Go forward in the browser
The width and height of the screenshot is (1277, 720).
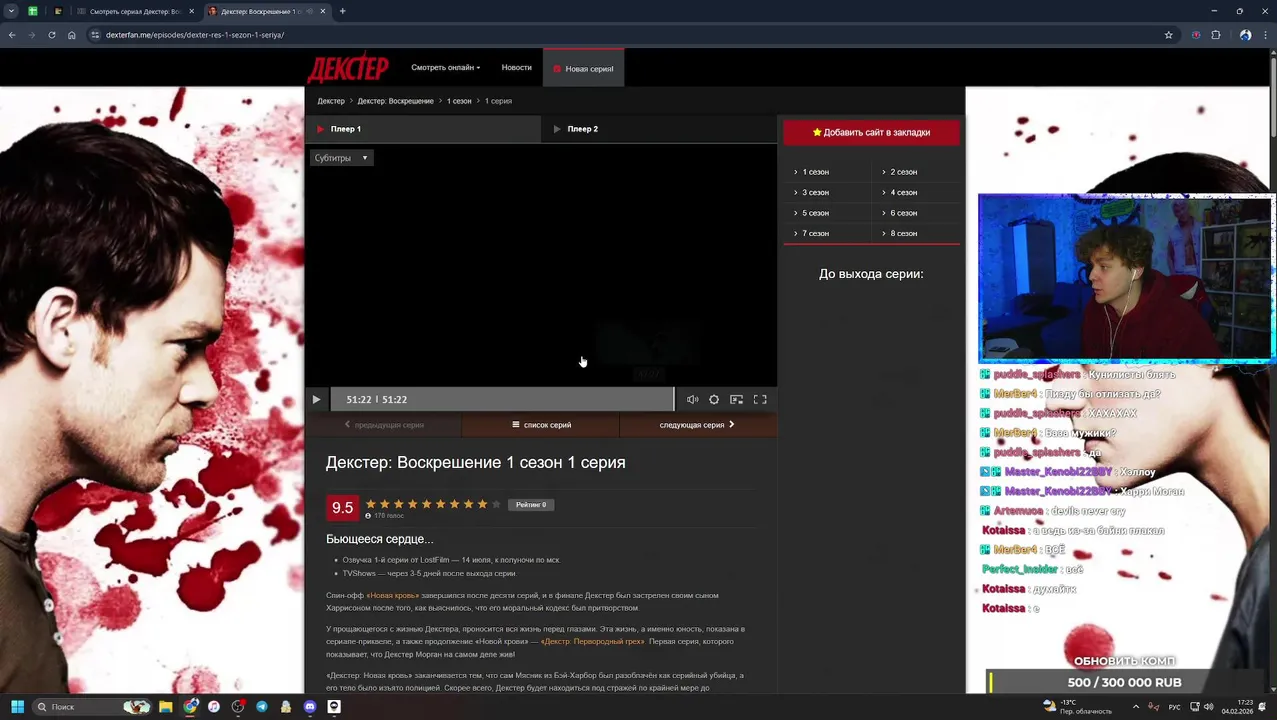(x=32, y=35)
